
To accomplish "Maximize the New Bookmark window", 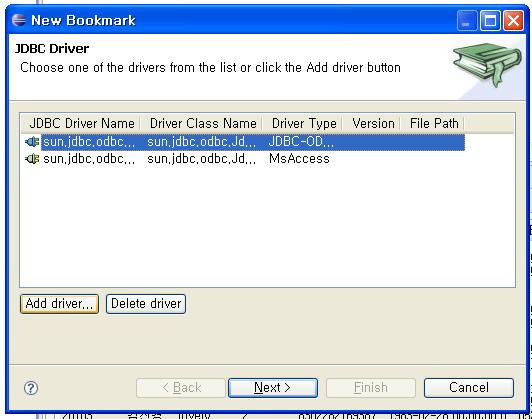I will point(490,21).
